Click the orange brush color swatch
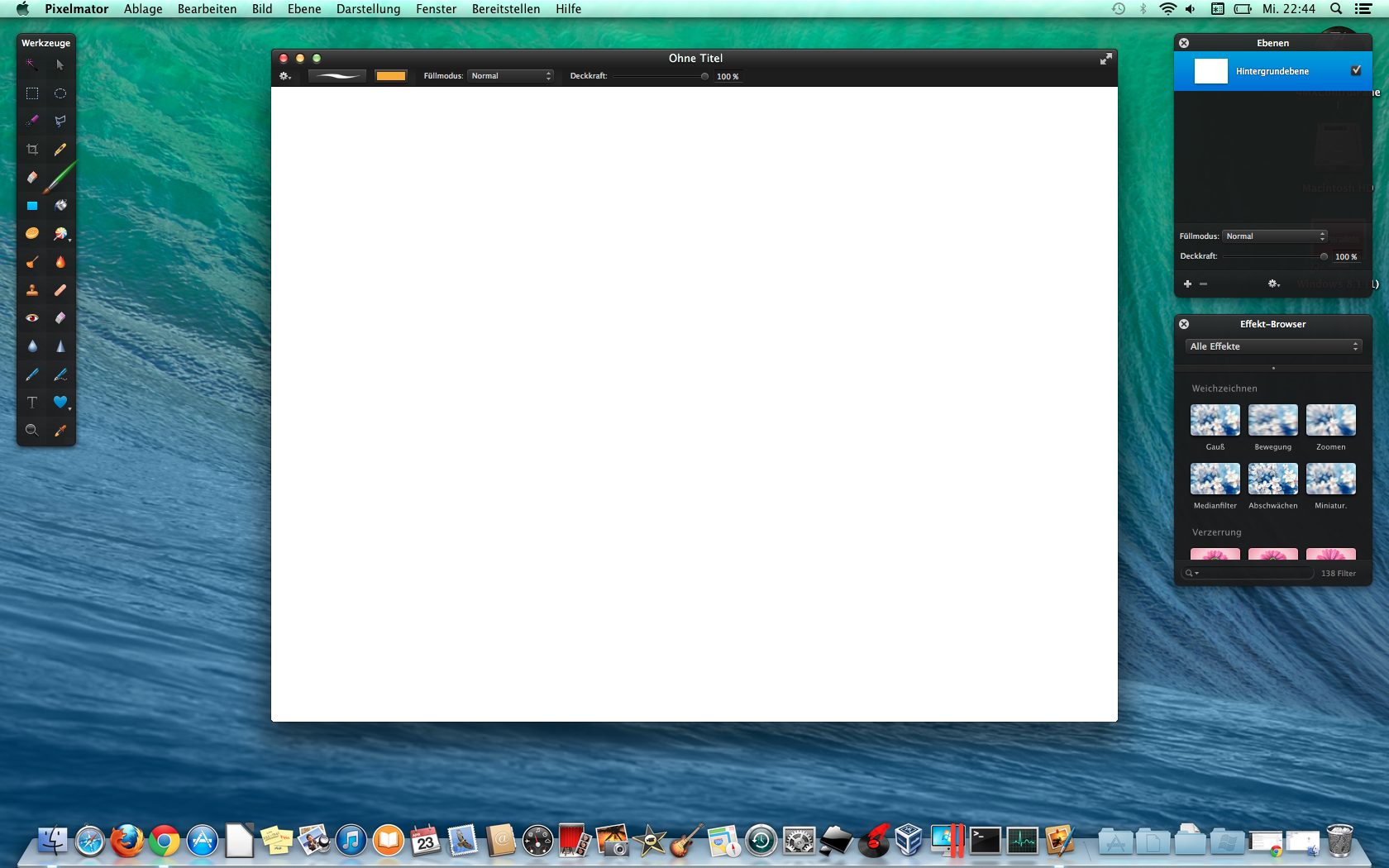 pyautogui.click(x=390, y=76)
